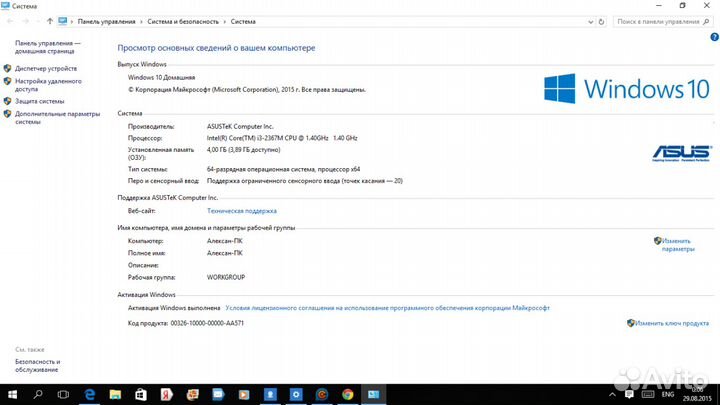Open Техническая поддержка website link
This screenshot has width=720, height=405.
click(242, 211)
